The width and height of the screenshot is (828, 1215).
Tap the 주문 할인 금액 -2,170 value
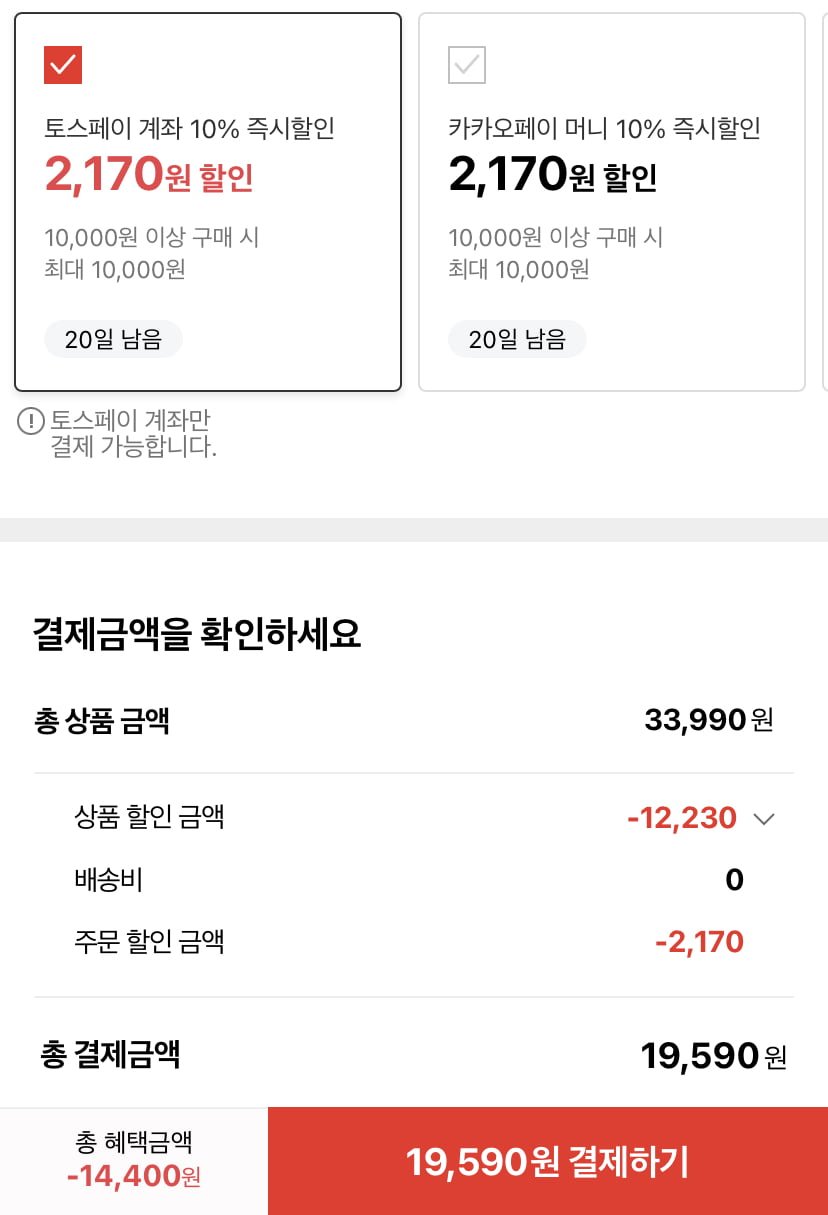pyautogui.click(x=699, y=942)
